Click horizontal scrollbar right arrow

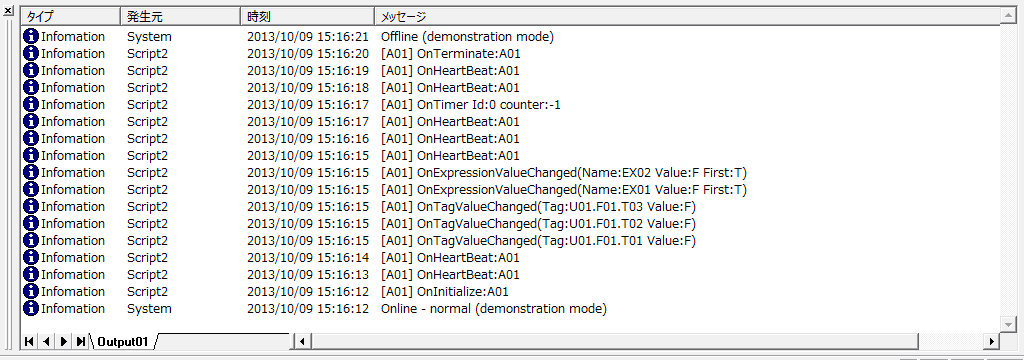click(992, 341)
